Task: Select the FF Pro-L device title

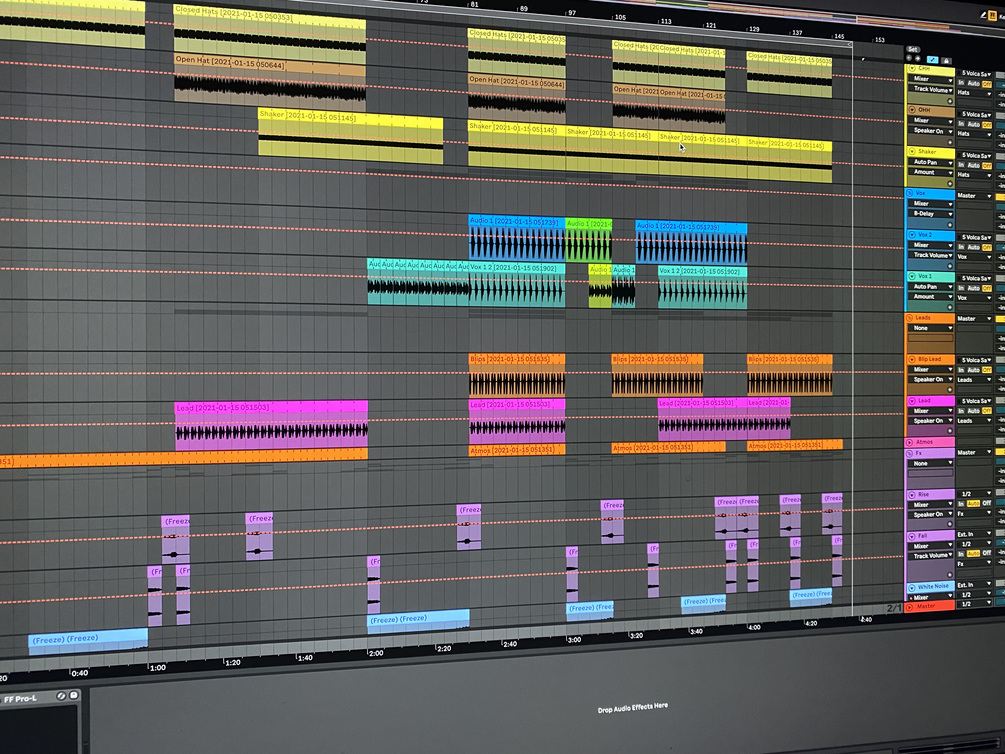Action: (21, 699)
